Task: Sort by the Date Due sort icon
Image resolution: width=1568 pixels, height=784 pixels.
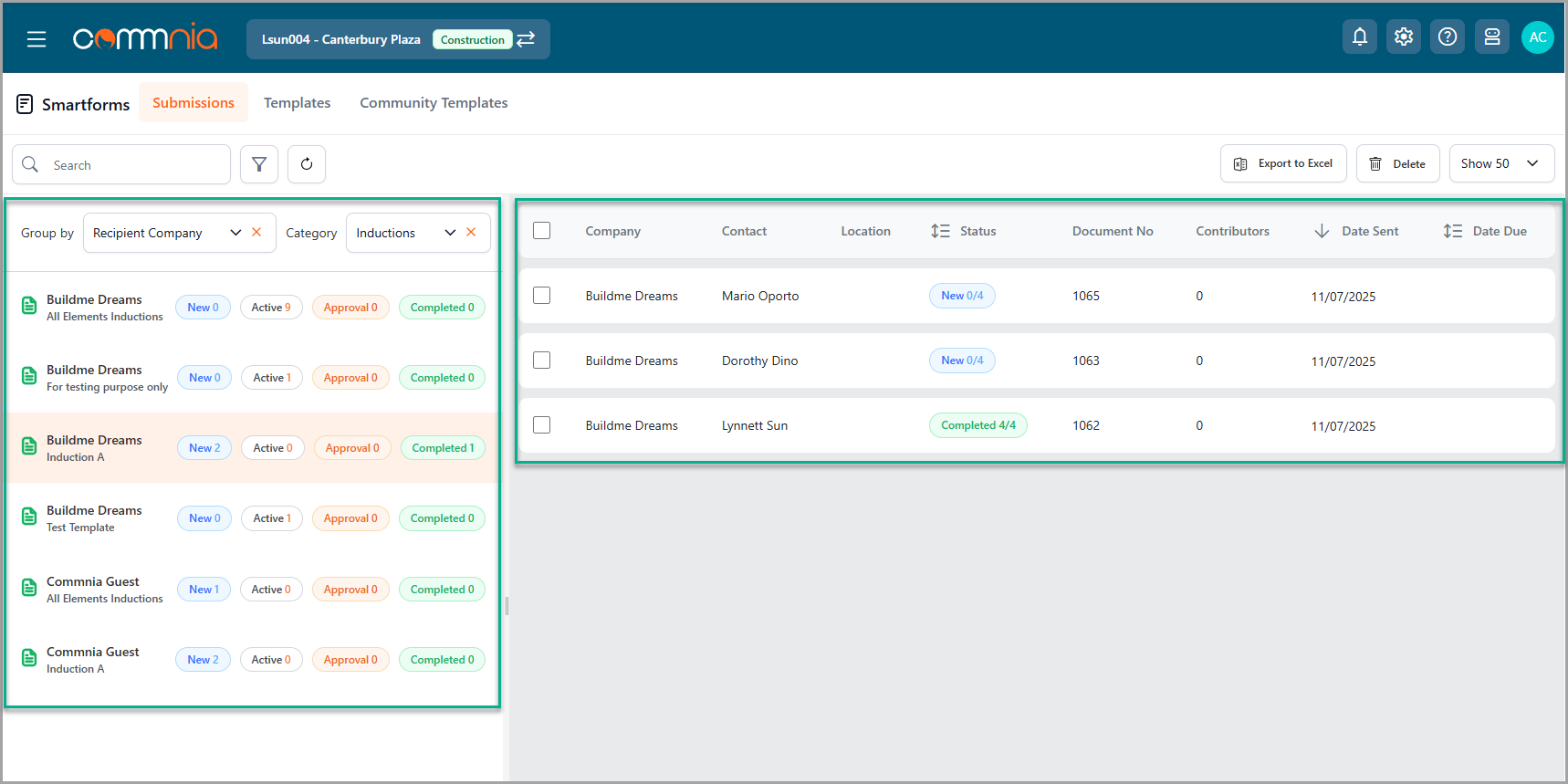Action: (1453, 231)
